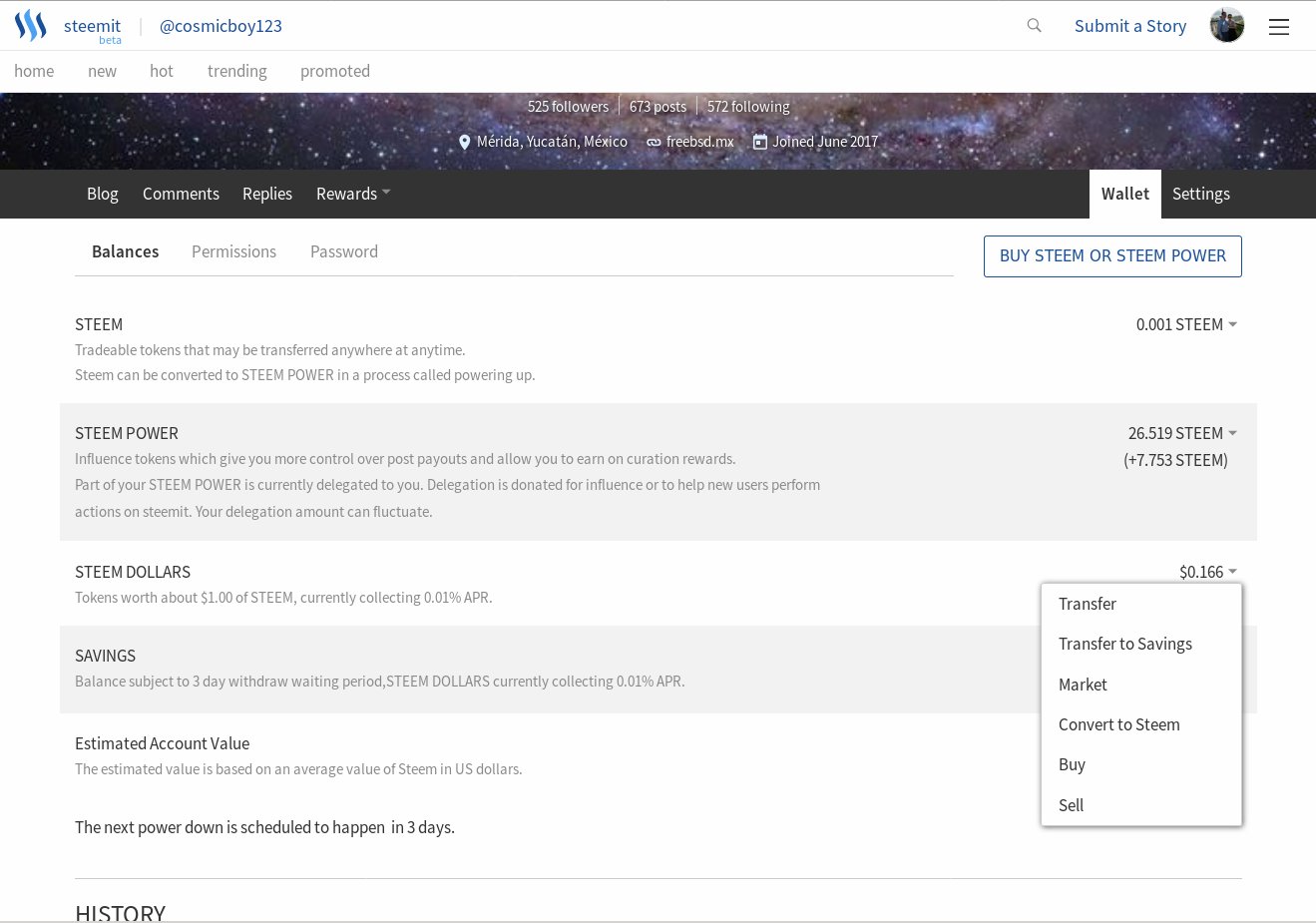Viewport: 1316px width, 923px height.
Task: Click the STEEM POWER heading
Action: 127,433
